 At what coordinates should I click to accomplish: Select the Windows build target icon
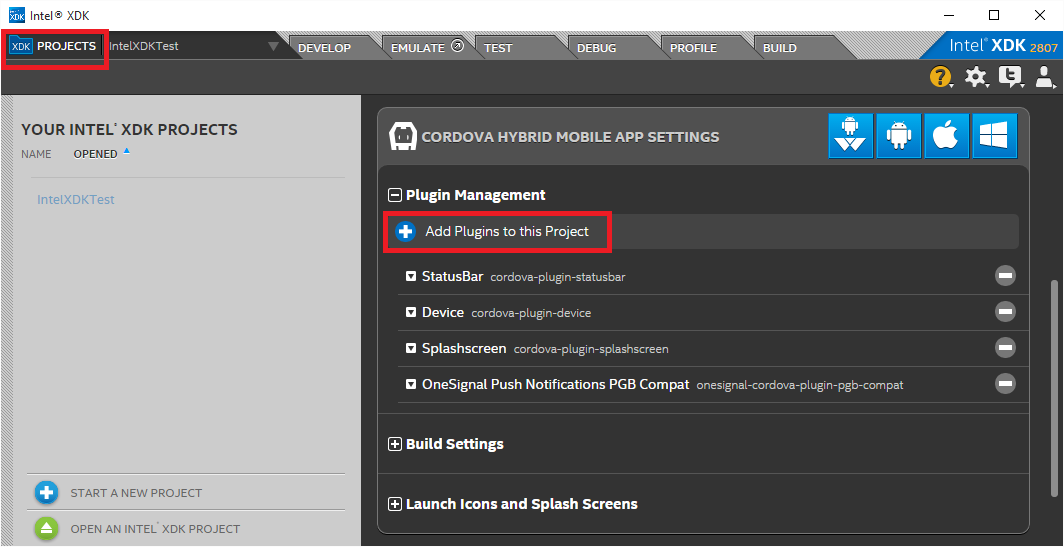pos(995,136)
